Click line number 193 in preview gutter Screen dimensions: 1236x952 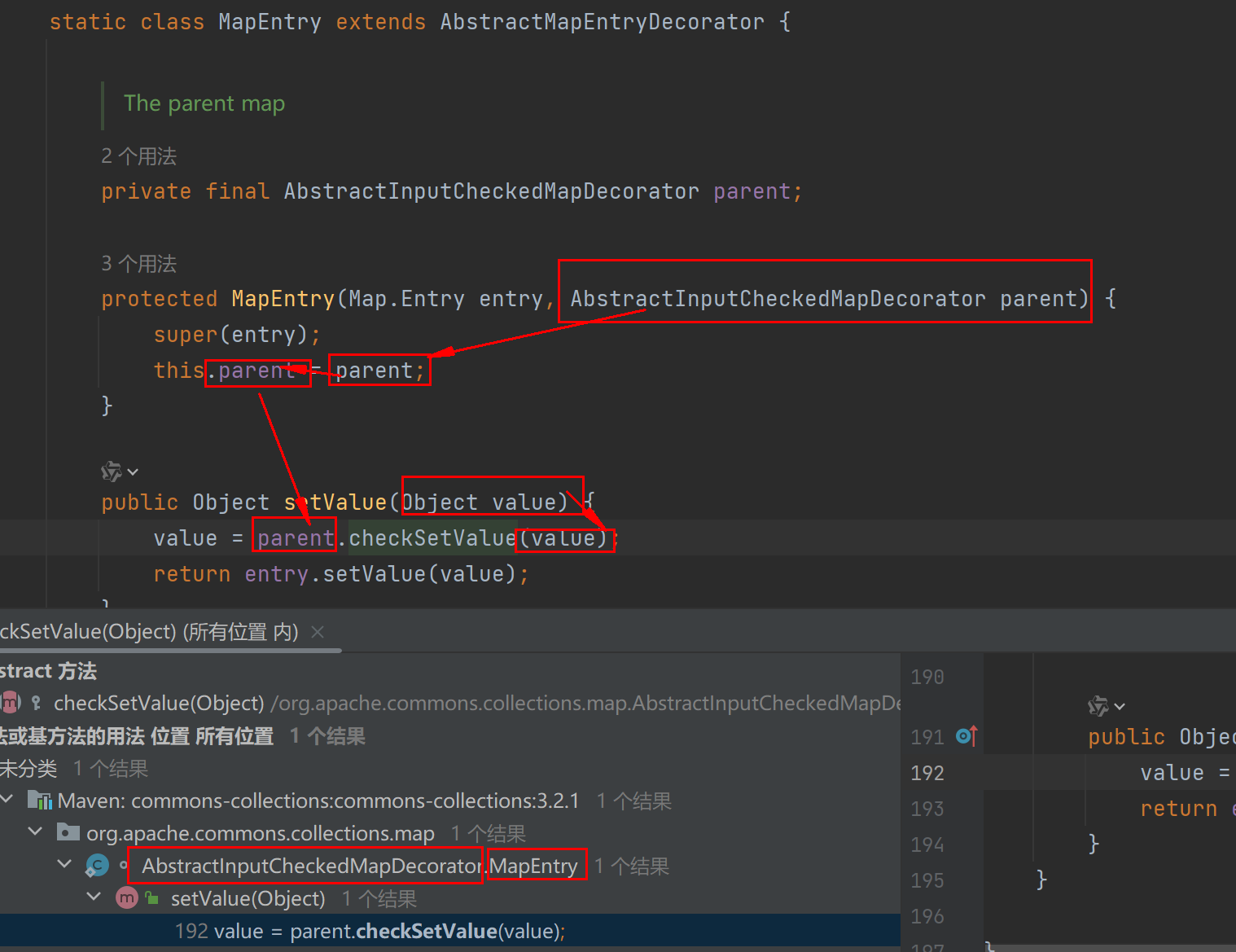[x=927, y=809]
